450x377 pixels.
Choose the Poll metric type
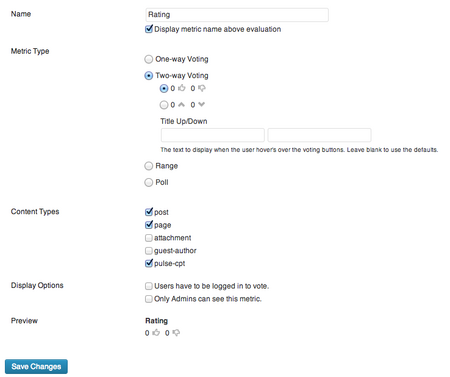[x=149, y=182]
